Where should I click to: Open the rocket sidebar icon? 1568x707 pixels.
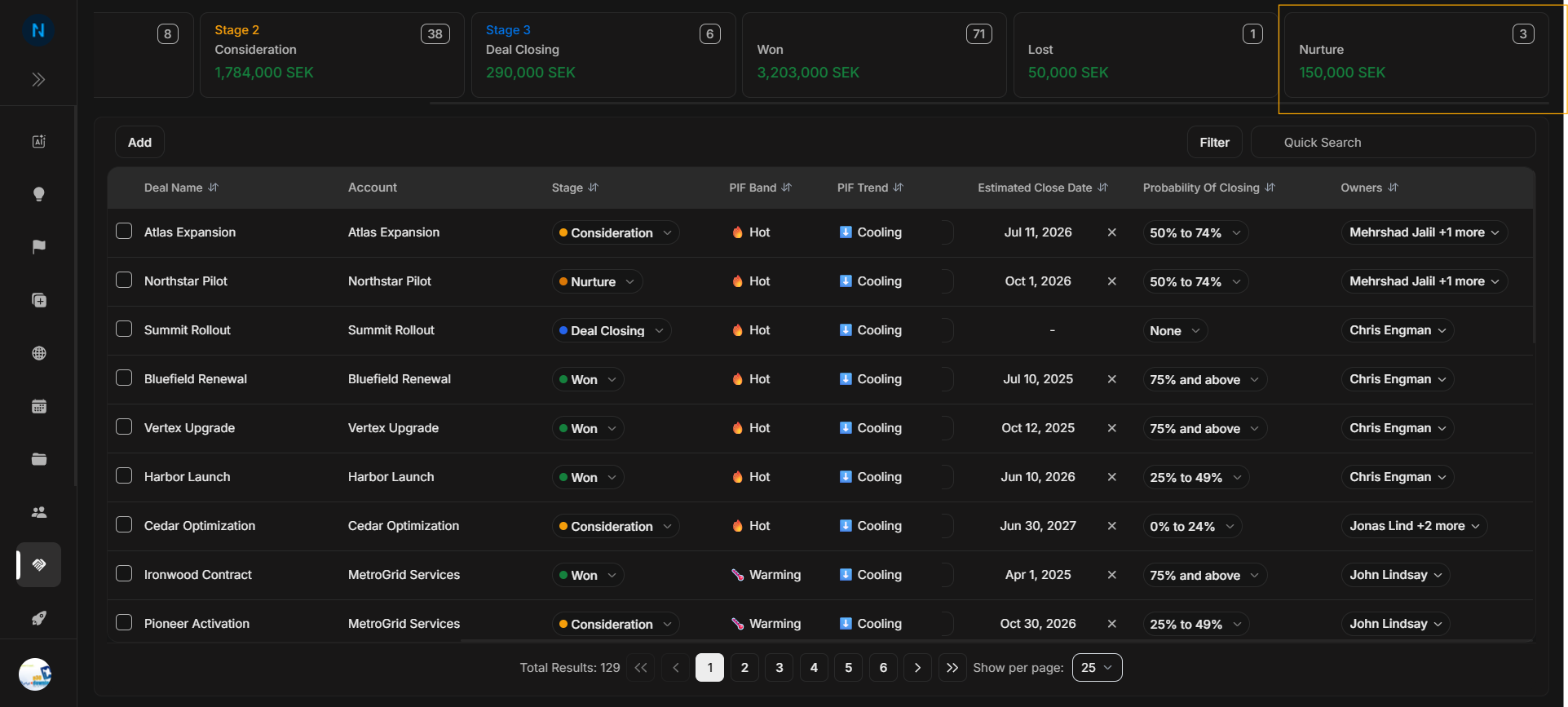38,618
